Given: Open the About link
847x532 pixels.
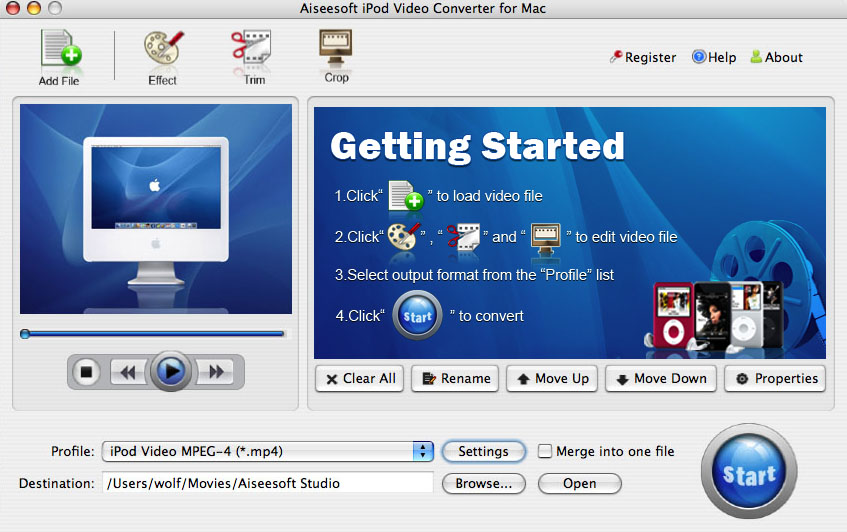Looking at the screenshot, I should pos(777,57).
